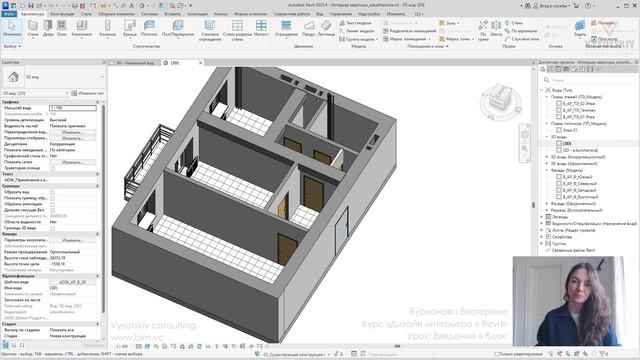Screen dimensions: 640x360
Task: Collapse the Графика properties section
Action: coord(97,102)
